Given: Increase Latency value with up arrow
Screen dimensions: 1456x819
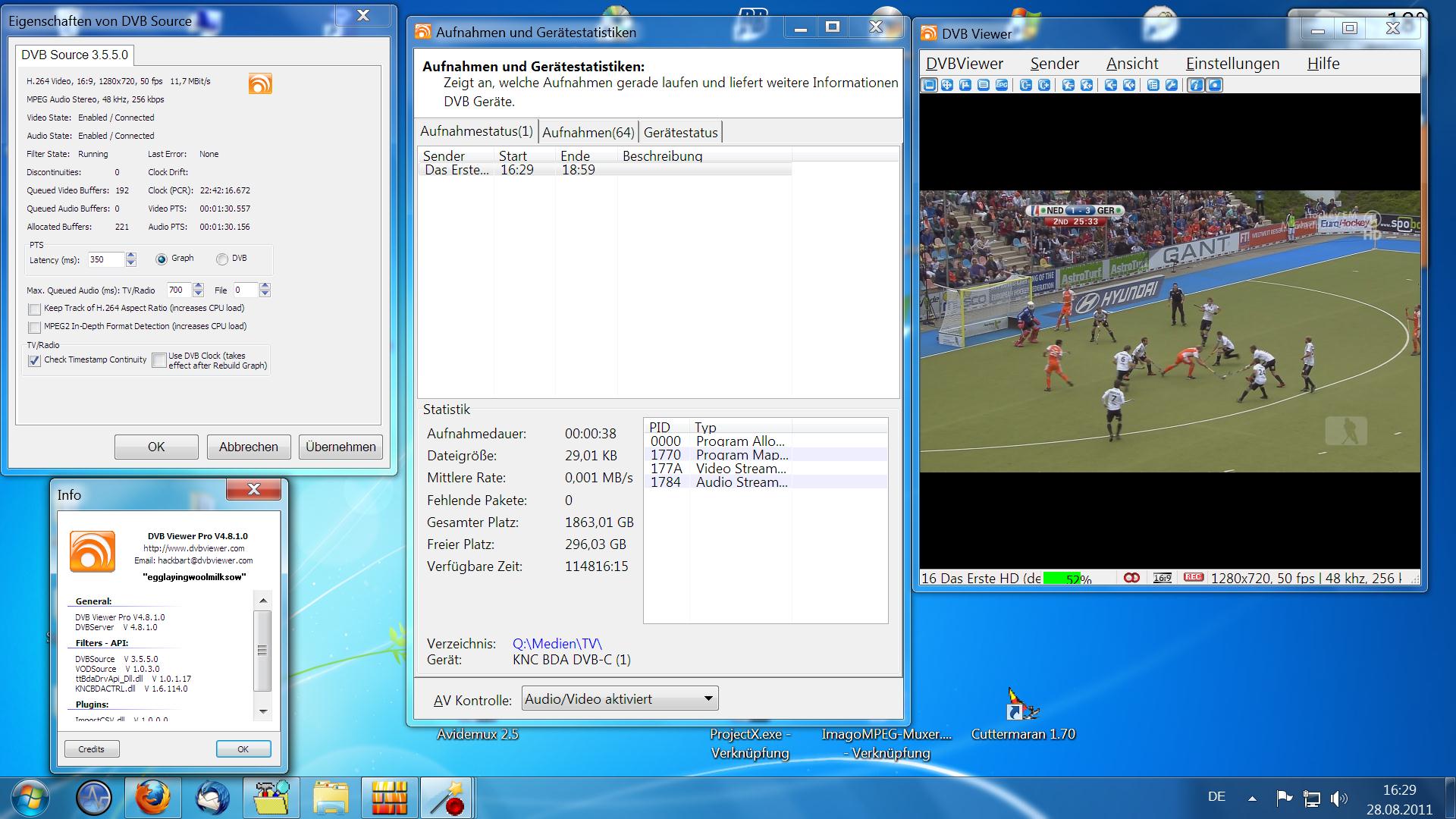Looking at the screenshot, I should click(130, 256).
